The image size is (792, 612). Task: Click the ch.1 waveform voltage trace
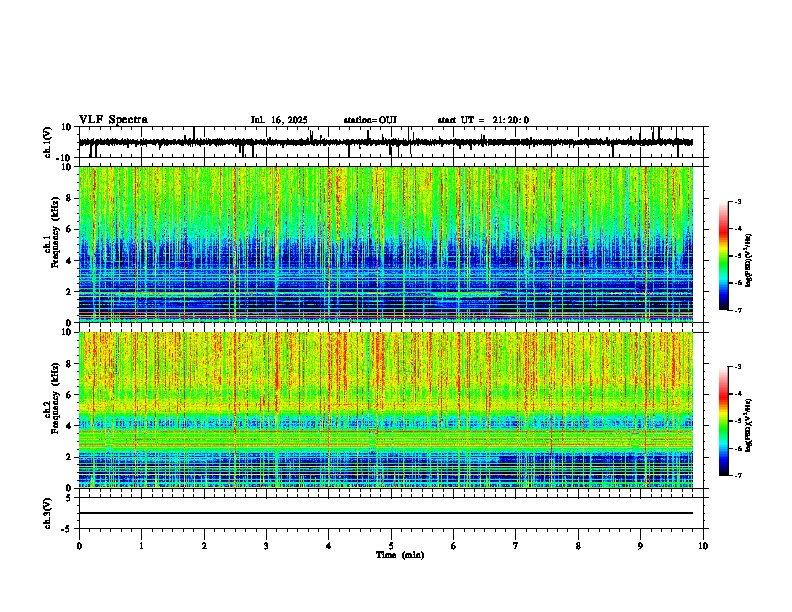(x=385, y=142)
